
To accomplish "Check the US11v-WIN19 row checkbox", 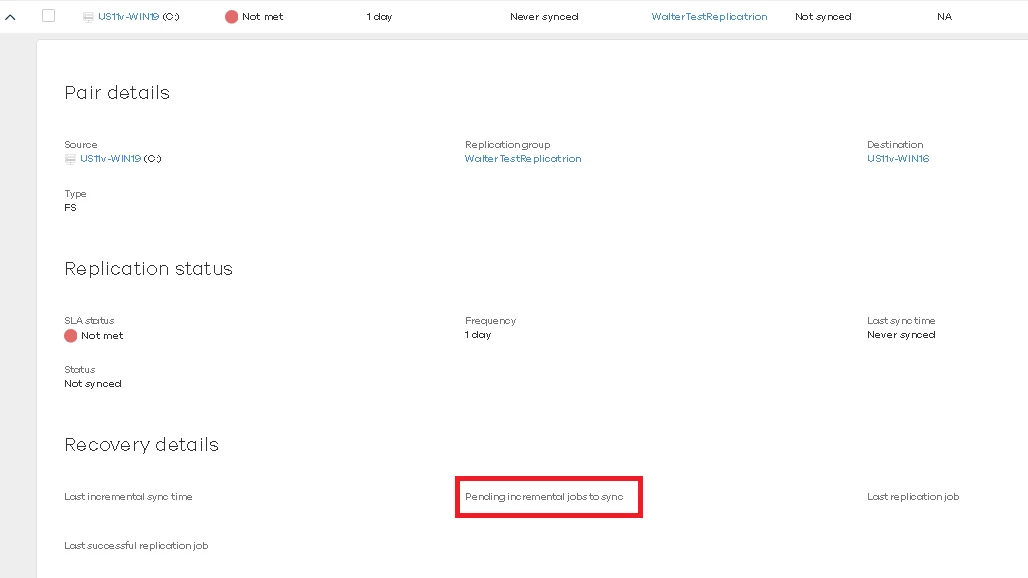I will coord(49,16).
